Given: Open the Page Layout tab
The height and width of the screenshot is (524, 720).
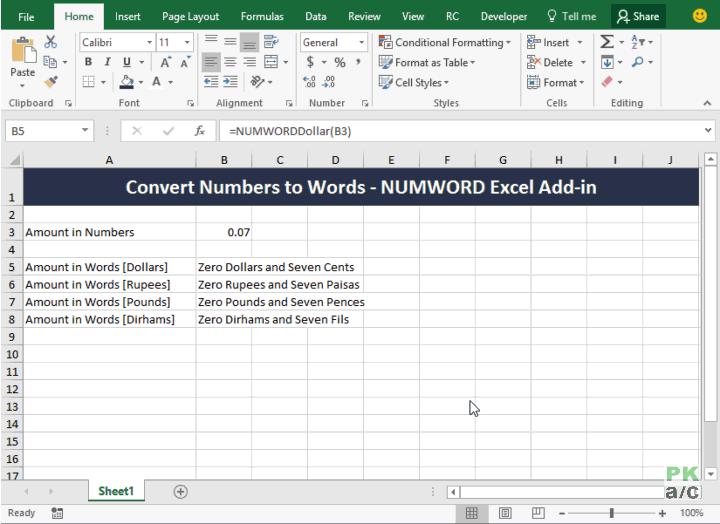Looking at the screenshot, I should pos(191,17).
